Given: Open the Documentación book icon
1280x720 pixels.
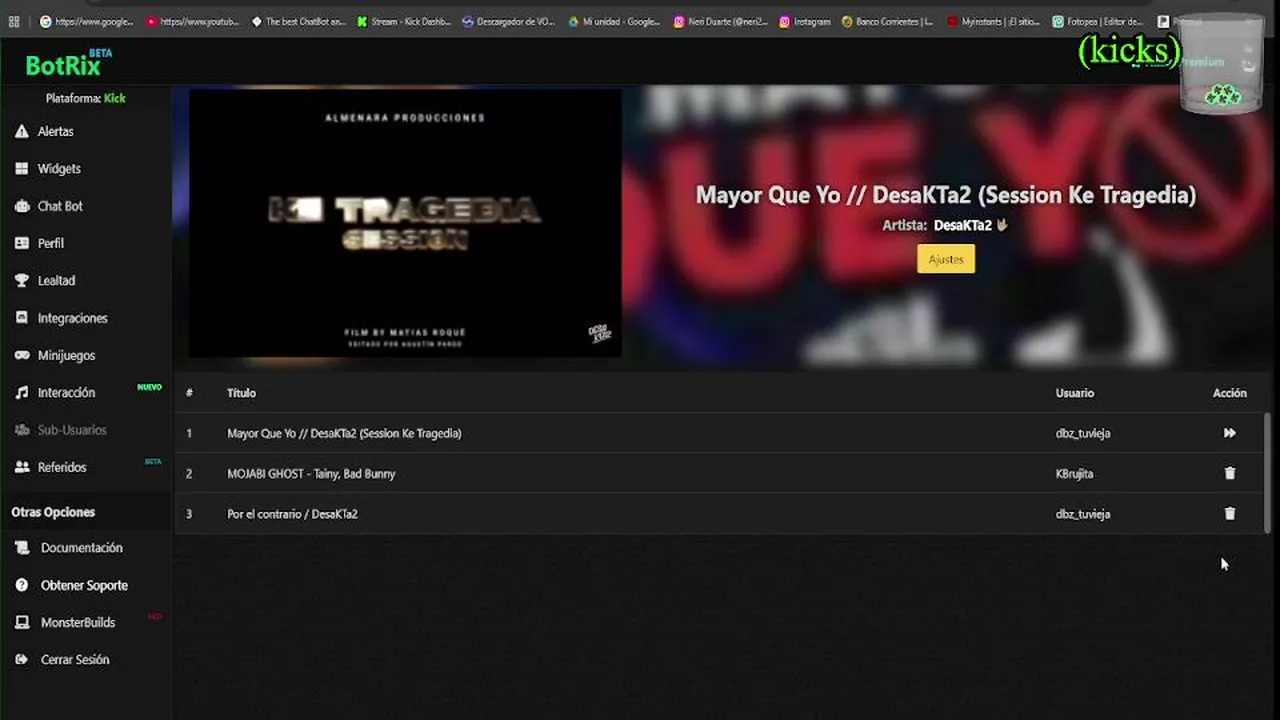Looking at the screenshot, I should 22,548.
